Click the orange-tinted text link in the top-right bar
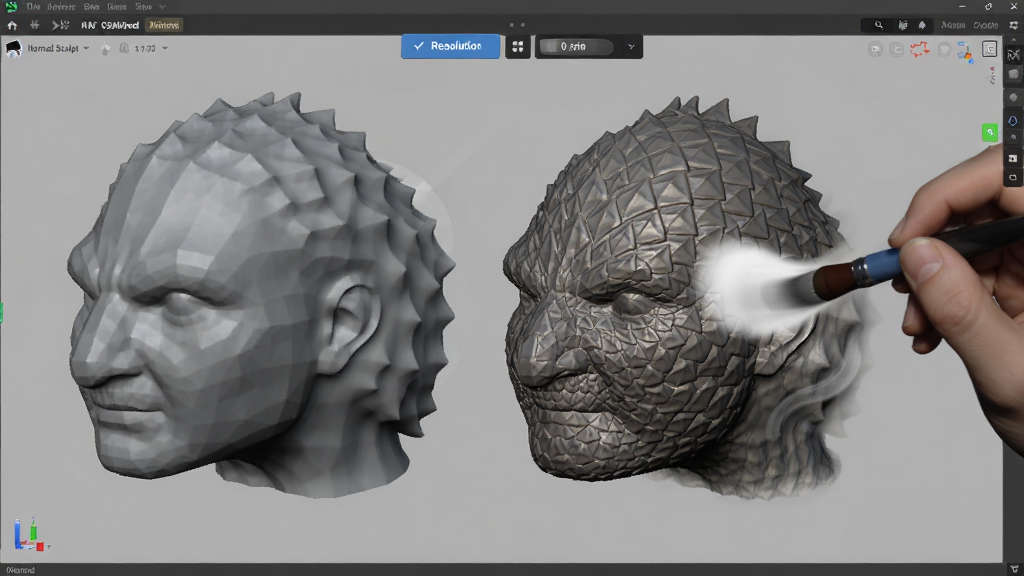The height and width of the screenshot is (576, 1024). click(x=953, y=25)
